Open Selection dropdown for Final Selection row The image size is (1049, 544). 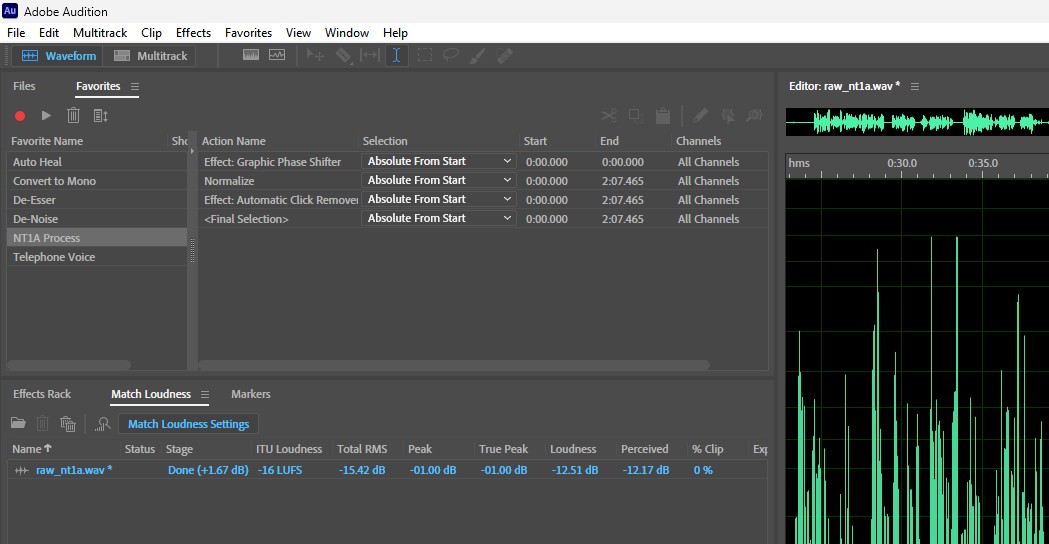(x=439, y=218)
